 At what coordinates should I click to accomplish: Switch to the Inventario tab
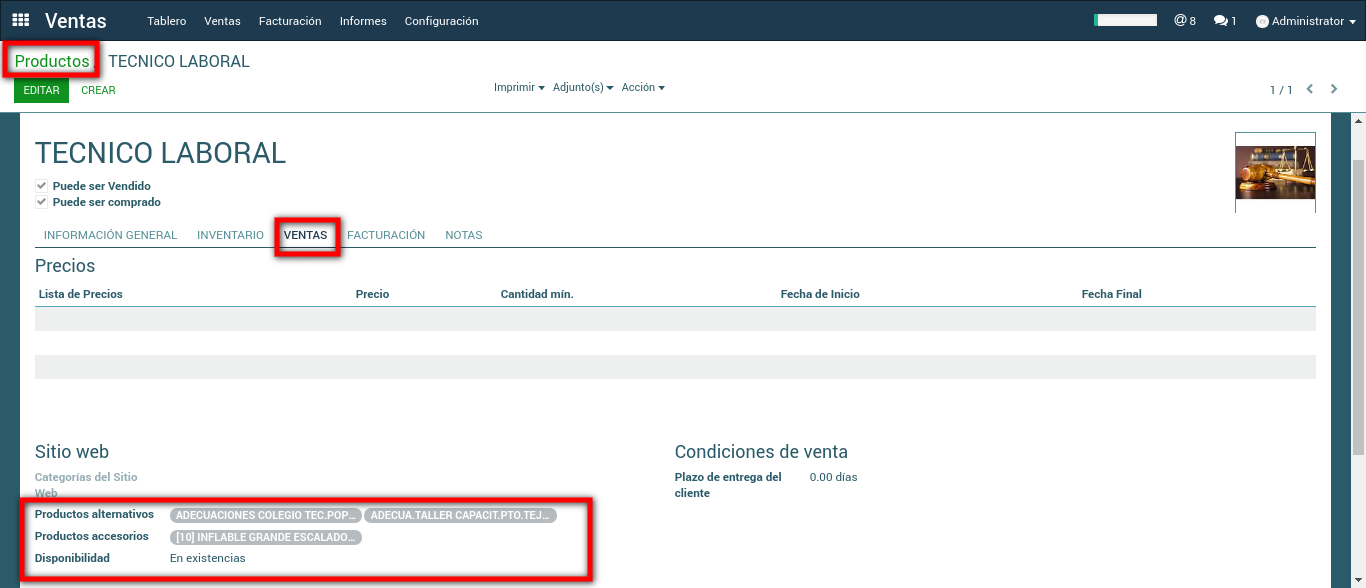point(230,235)
